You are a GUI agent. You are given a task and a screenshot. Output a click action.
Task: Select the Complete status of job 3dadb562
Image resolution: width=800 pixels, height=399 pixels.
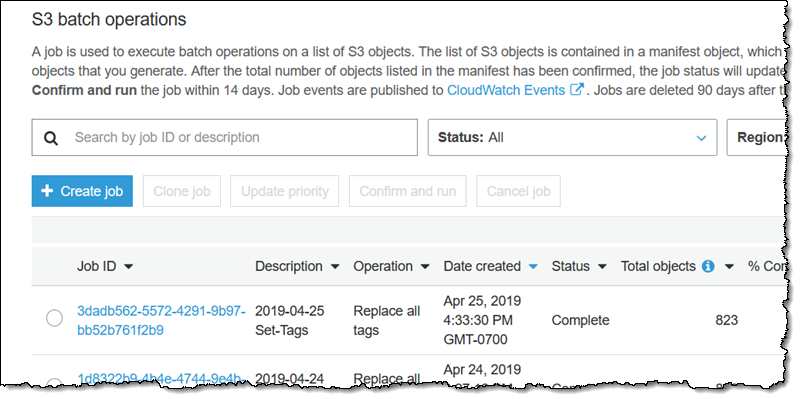580,320
